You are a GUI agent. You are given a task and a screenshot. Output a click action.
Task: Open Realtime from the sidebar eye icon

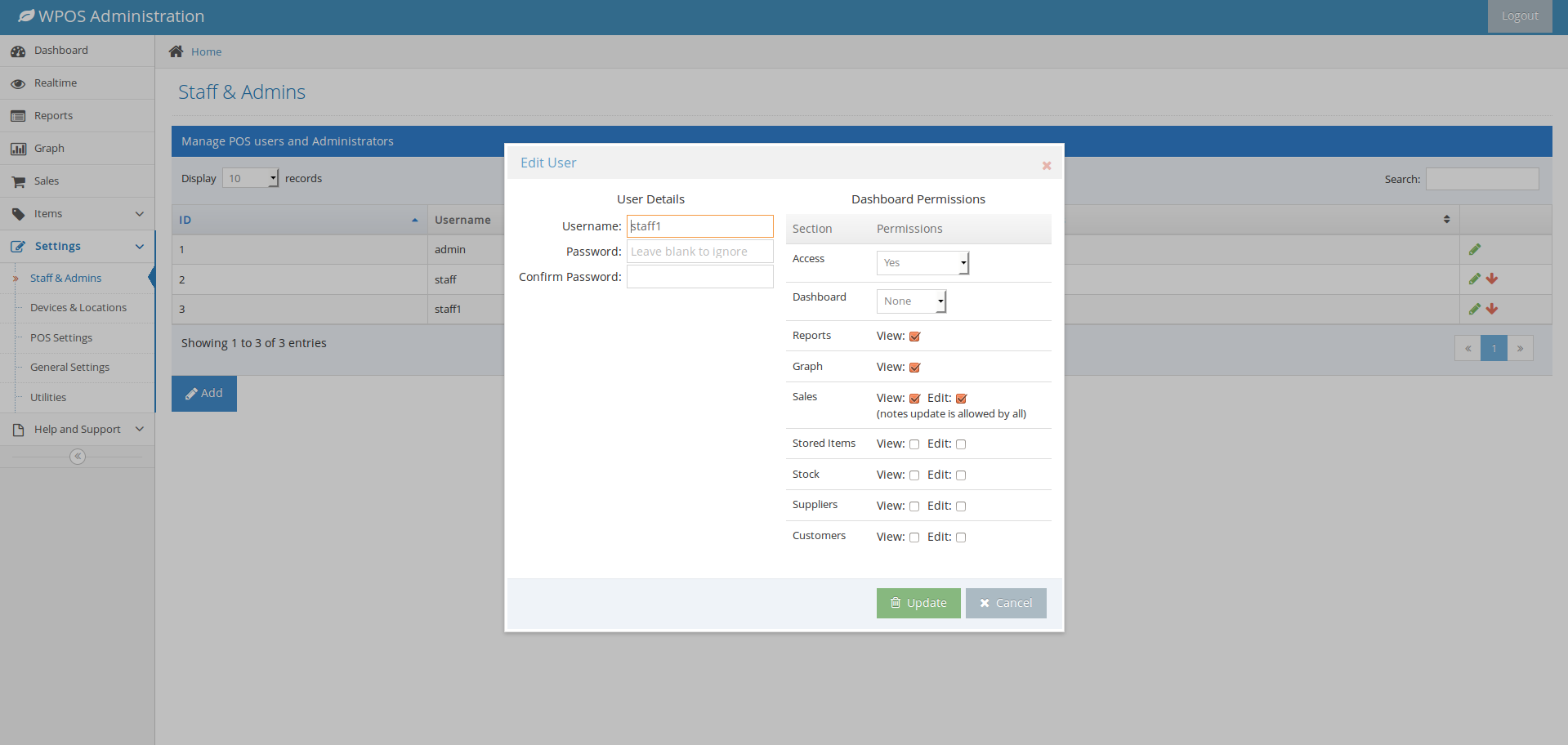tap(18, 83)
